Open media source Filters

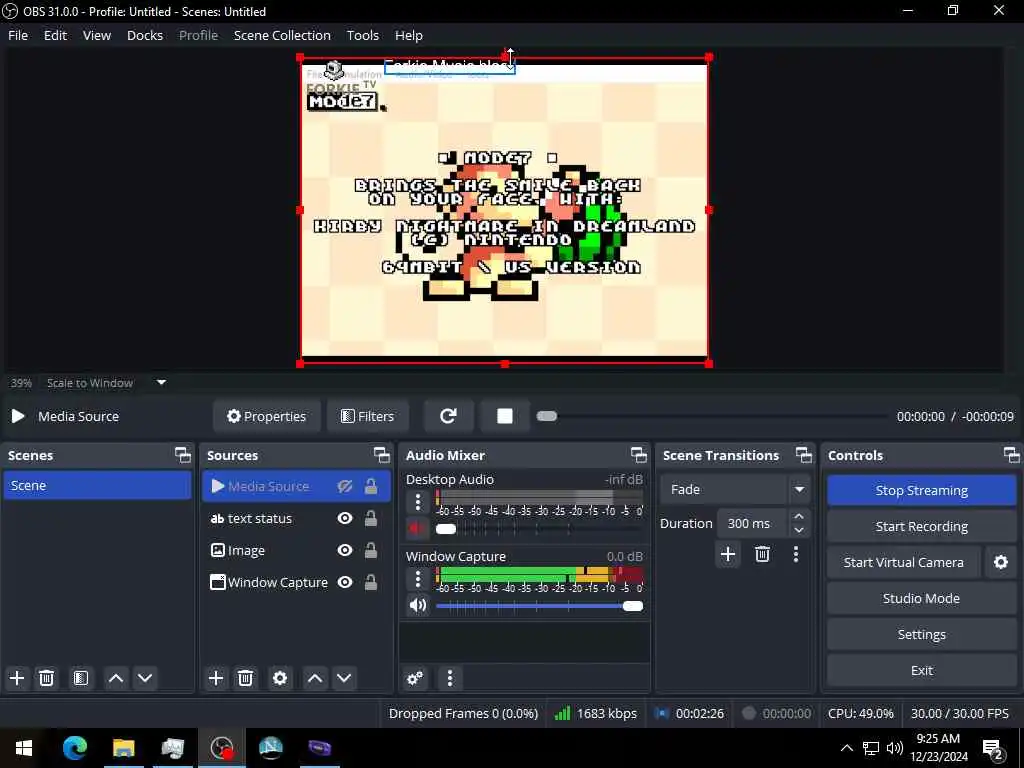coord(368,416)
